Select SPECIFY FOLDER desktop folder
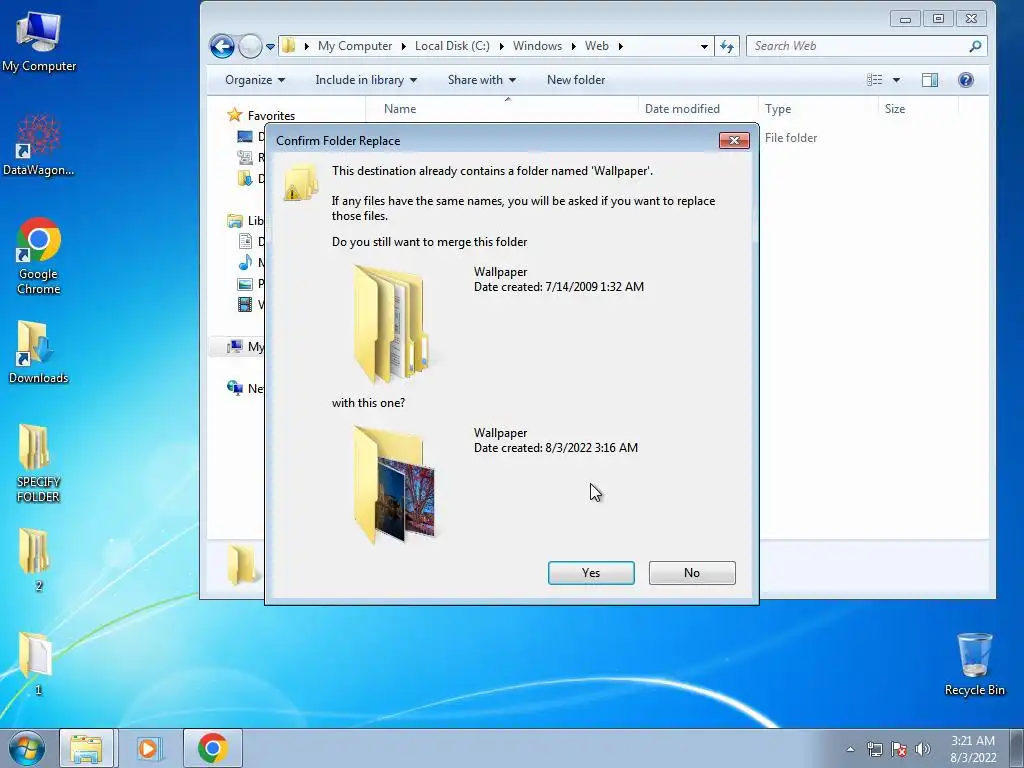Viewport: 1024px width, 768px height. coord(38,463)
